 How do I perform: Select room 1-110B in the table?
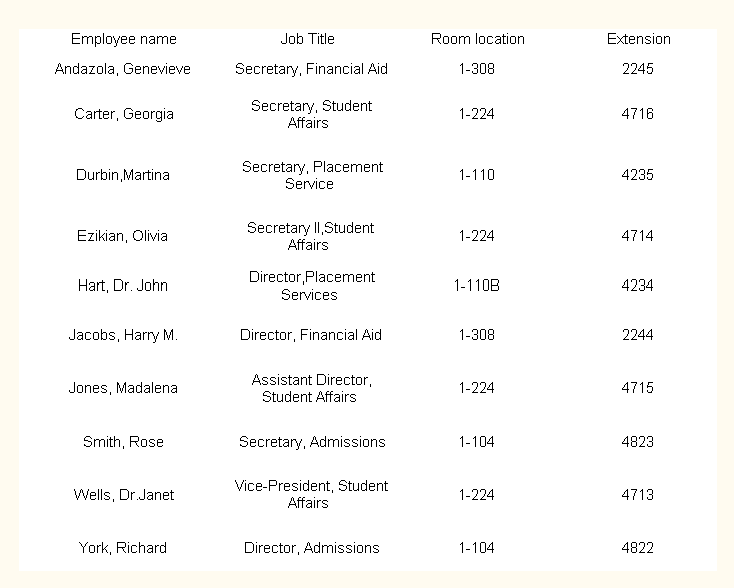[x=476, y=285]
